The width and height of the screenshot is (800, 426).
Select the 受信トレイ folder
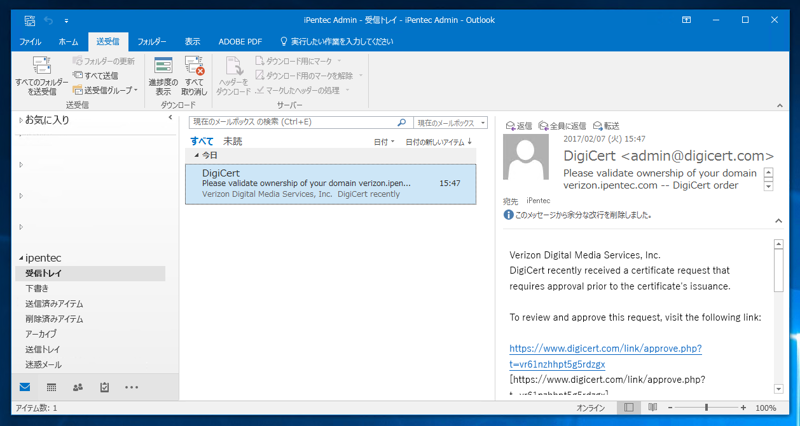(x=90, y=273)
